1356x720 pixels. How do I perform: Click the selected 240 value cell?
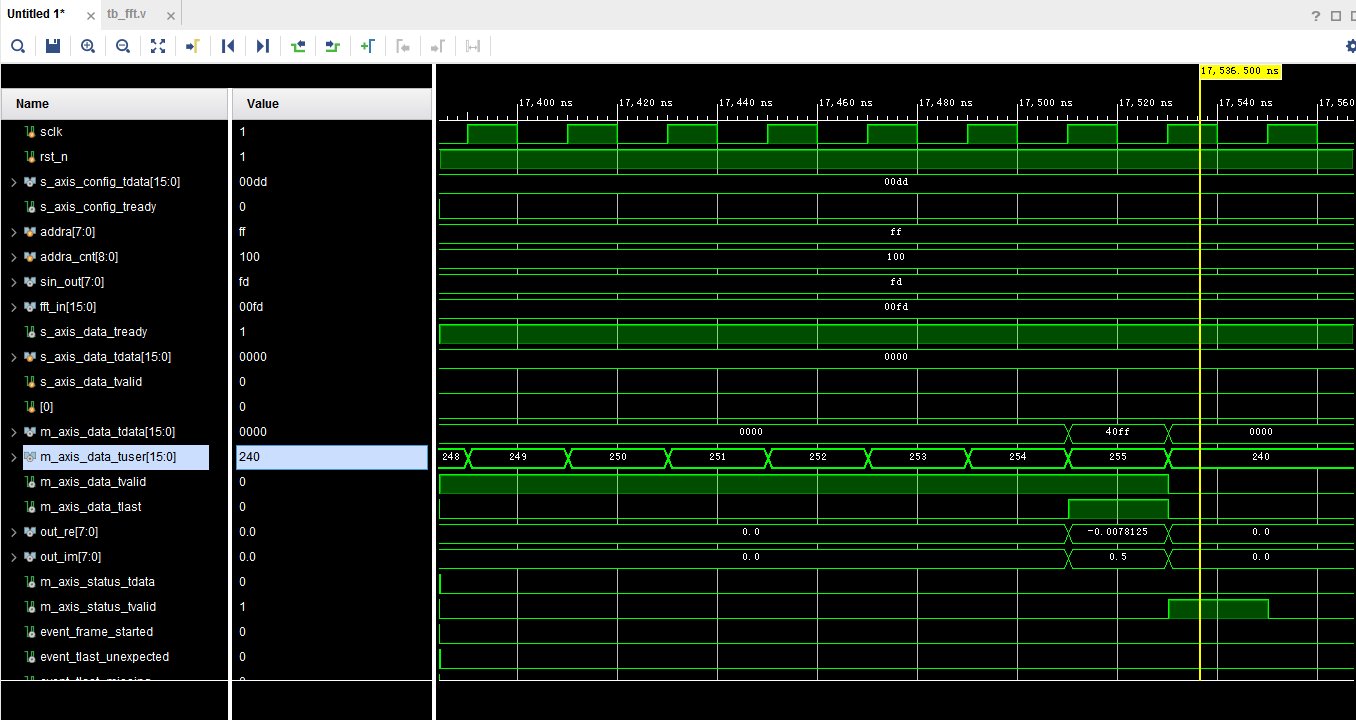(x=332, y=457)
